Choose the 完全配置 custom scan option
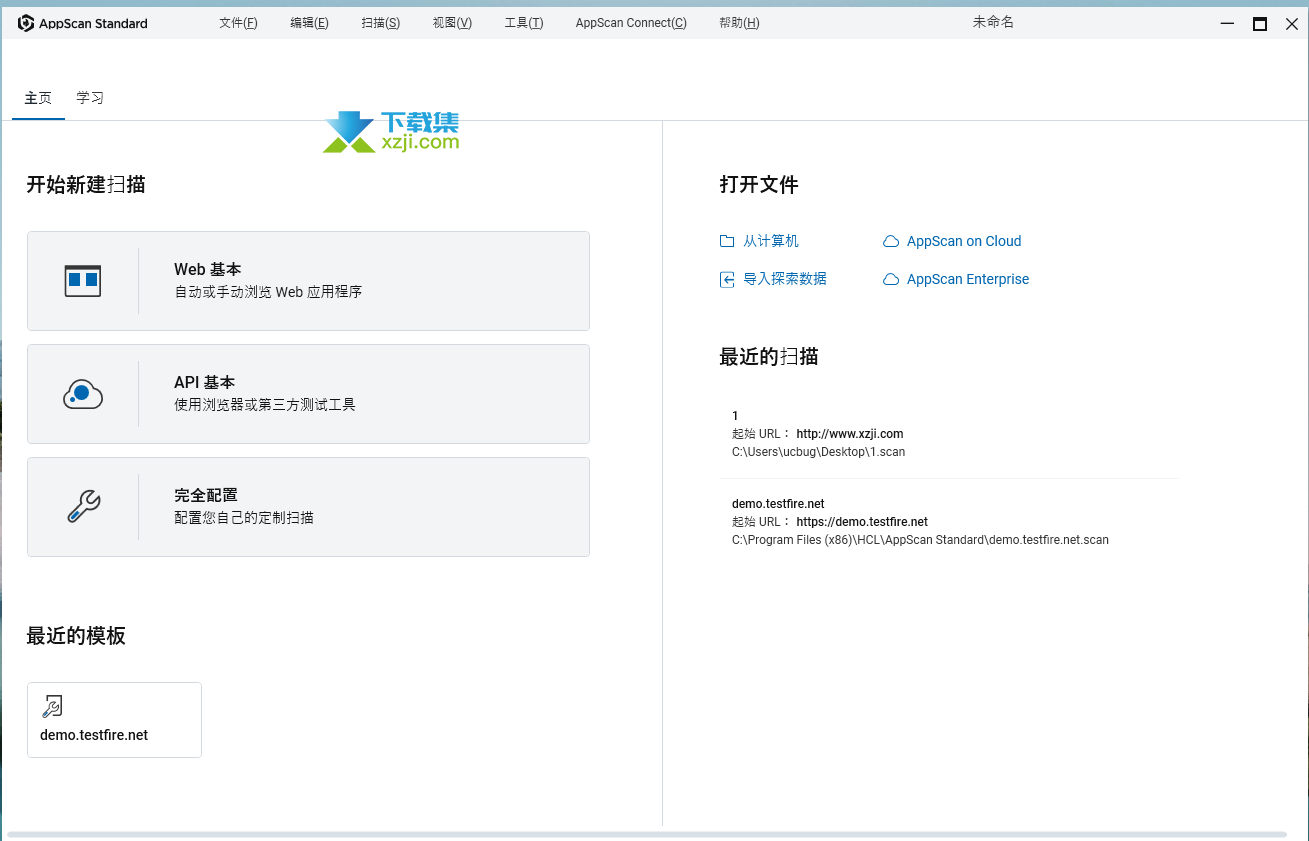This screenshot has width=1309, height=841. coord(308,507)
